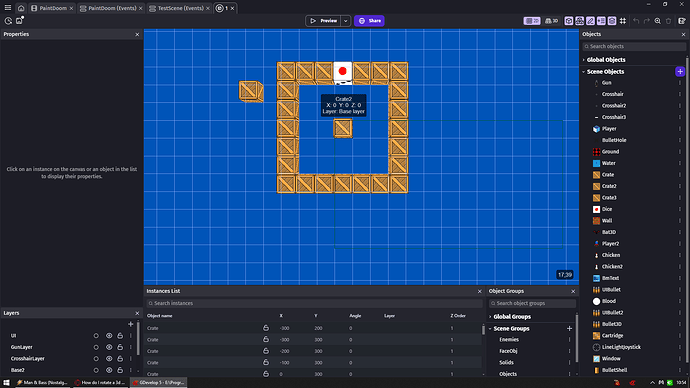Viewport: 690px width, 388px height.
Task: Click the Search instances field
Action: 314,303
